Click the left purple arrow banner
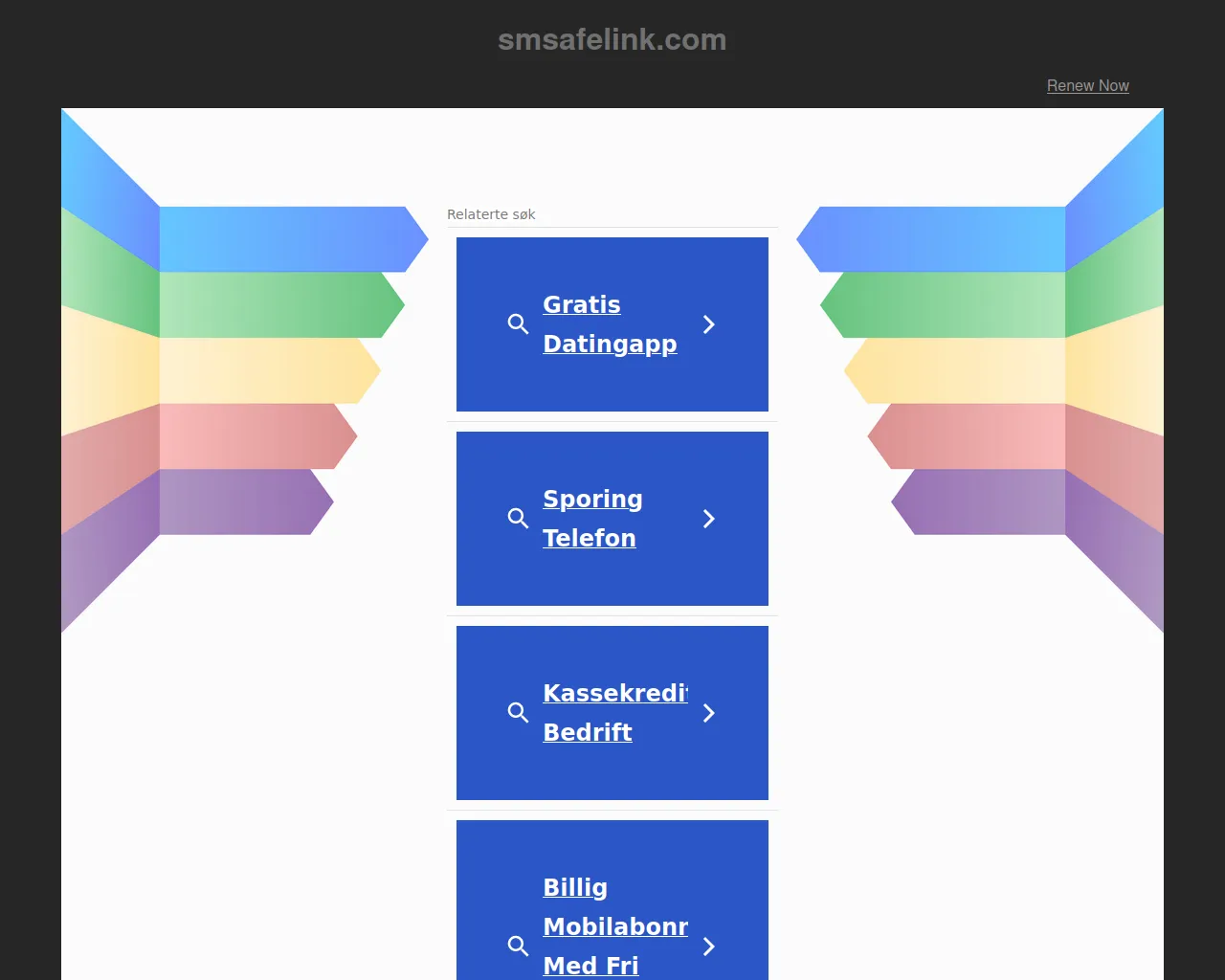The image size is (1225, 980). (239, 501)
